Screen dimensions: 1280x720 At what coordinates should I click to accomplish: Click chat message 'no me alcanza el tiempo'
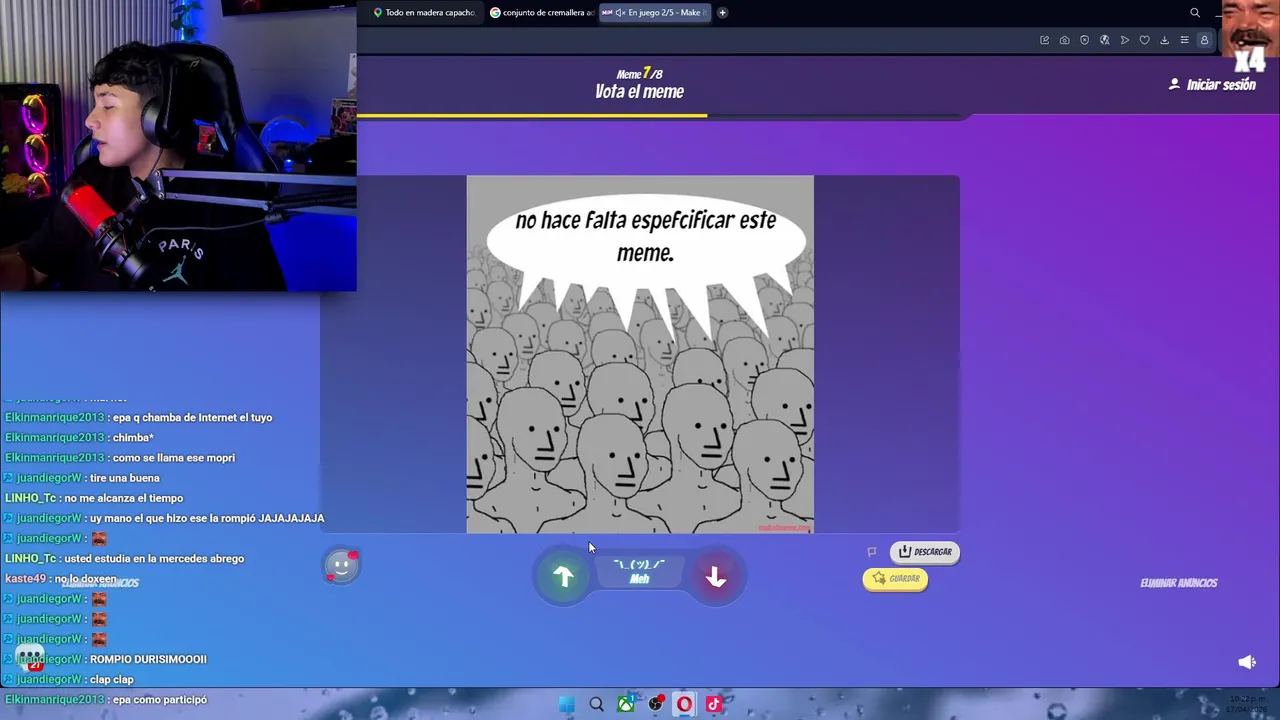[124, 498]
